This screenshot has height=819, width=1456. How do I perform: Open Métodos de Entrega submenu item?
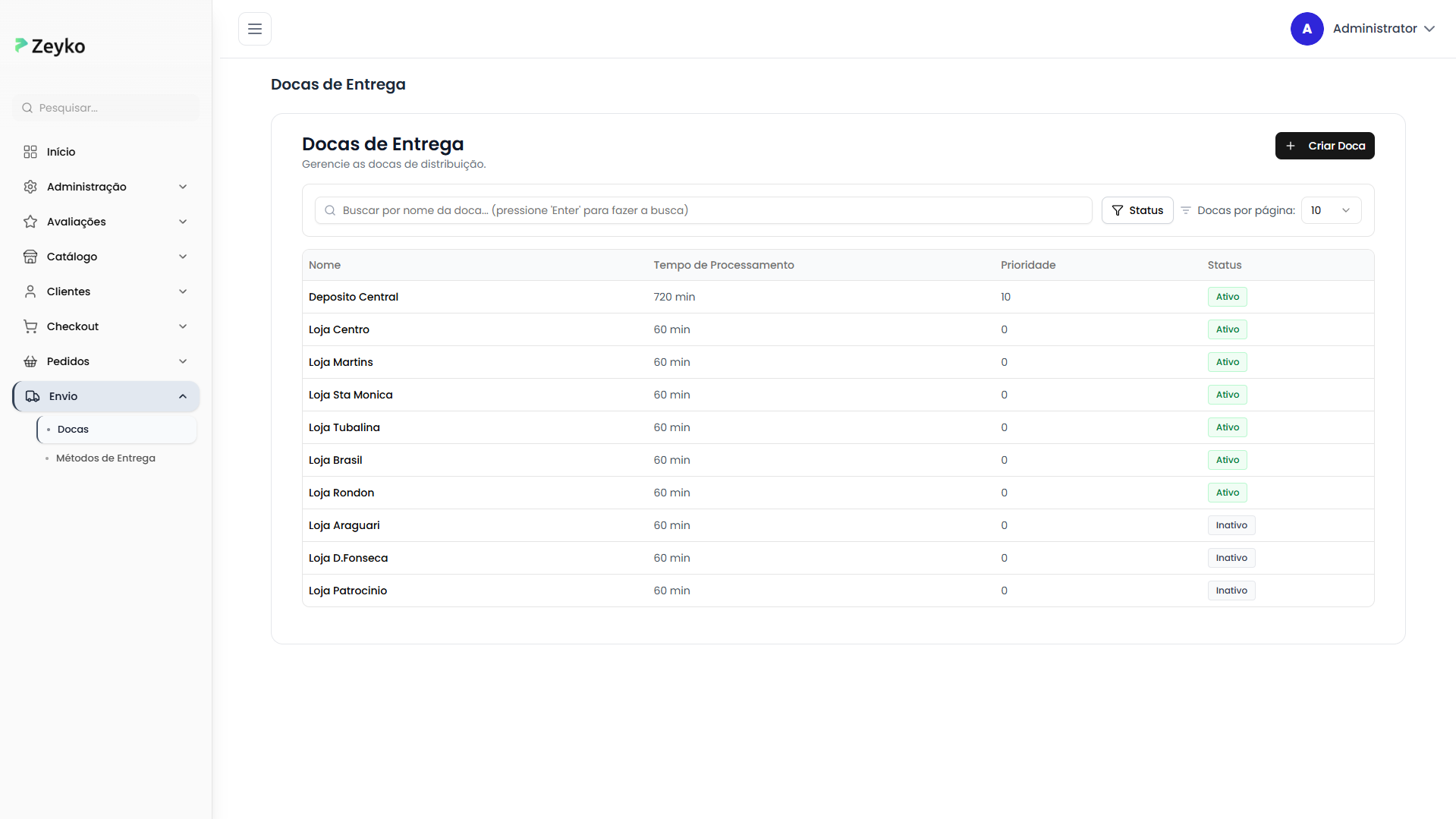105,458
